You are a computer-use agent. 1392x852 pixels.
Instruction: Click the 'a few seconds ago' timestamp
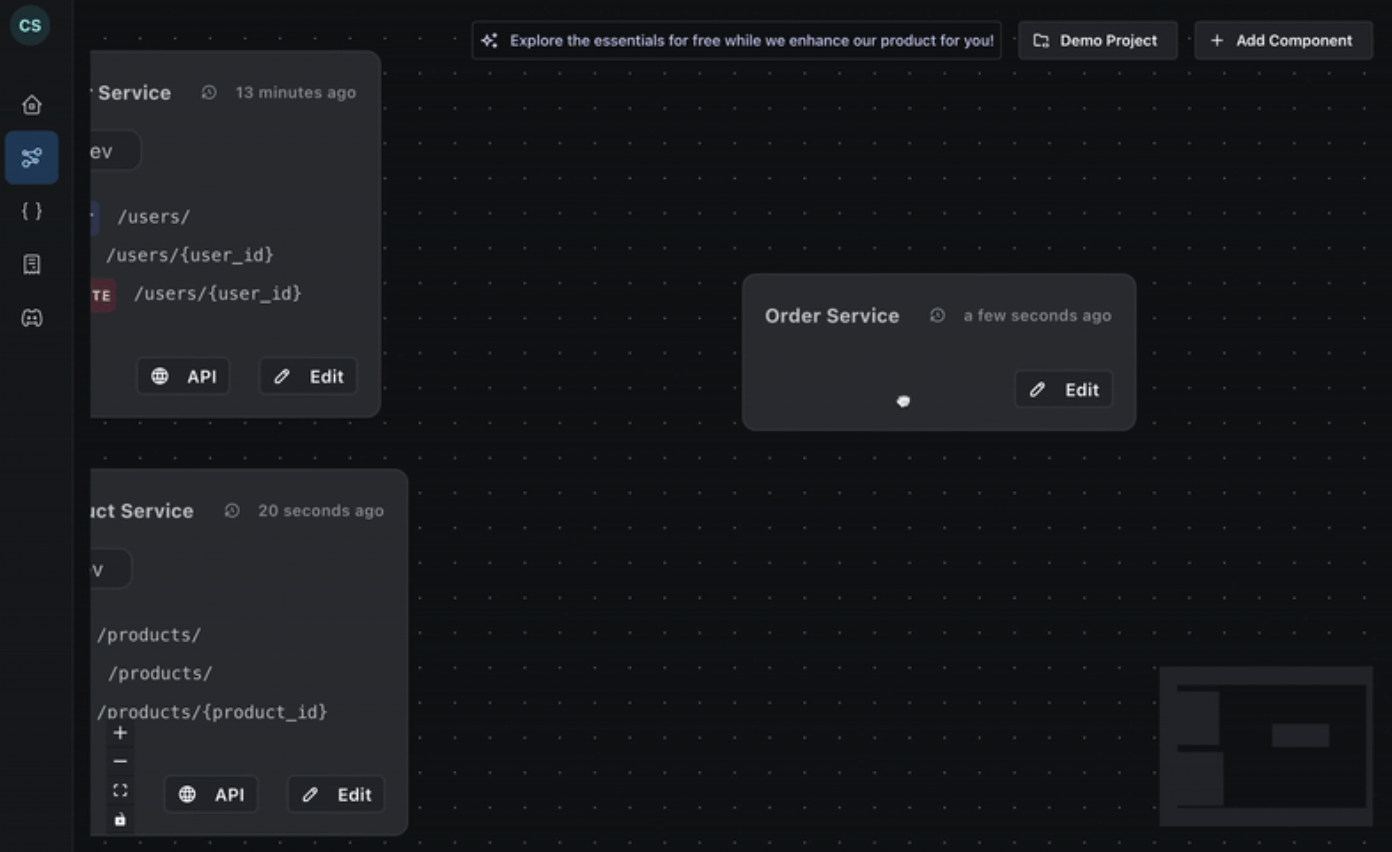click(1037, 316)
